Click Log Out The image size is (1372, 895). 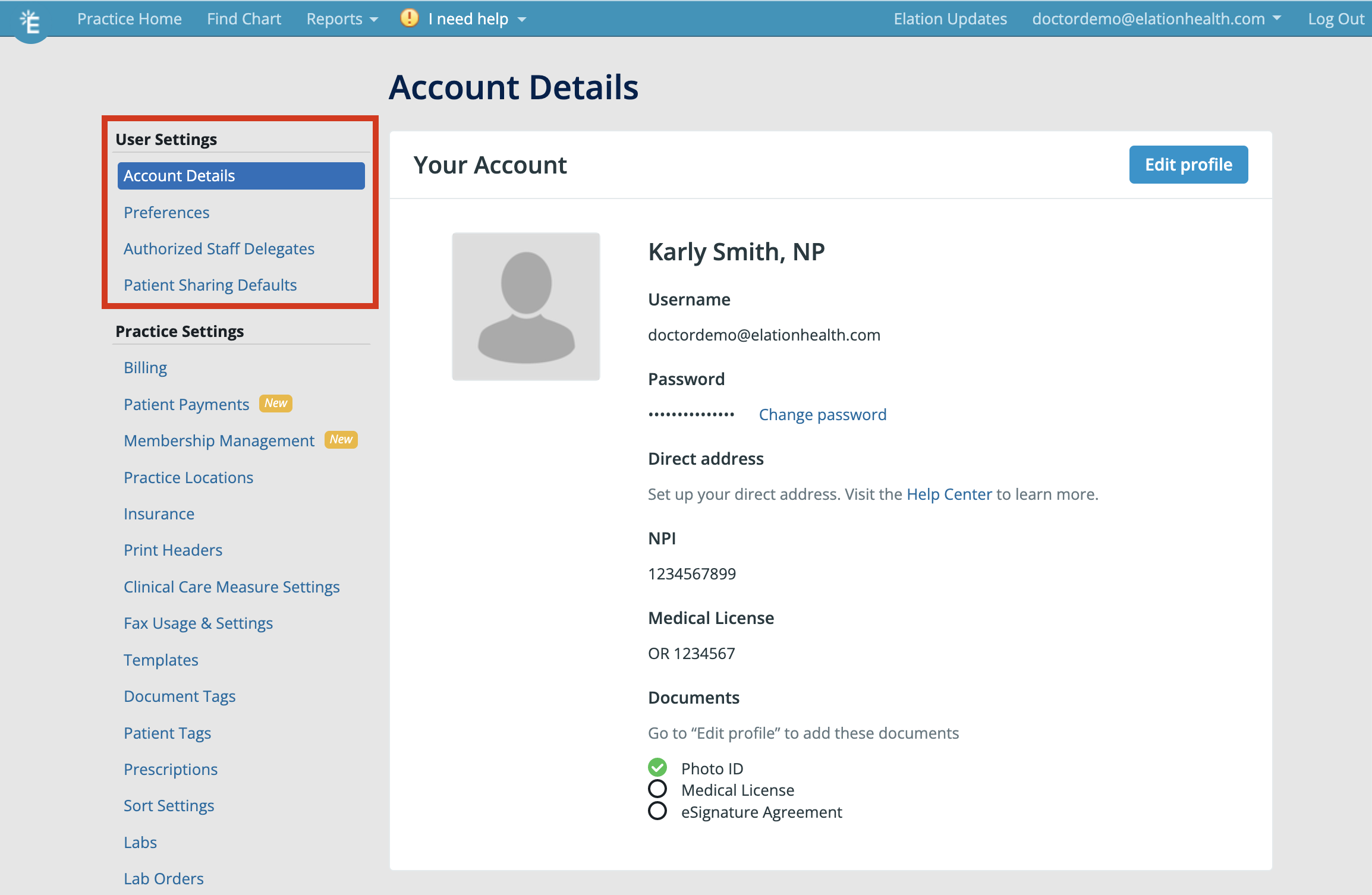(x=1335, y=18)
